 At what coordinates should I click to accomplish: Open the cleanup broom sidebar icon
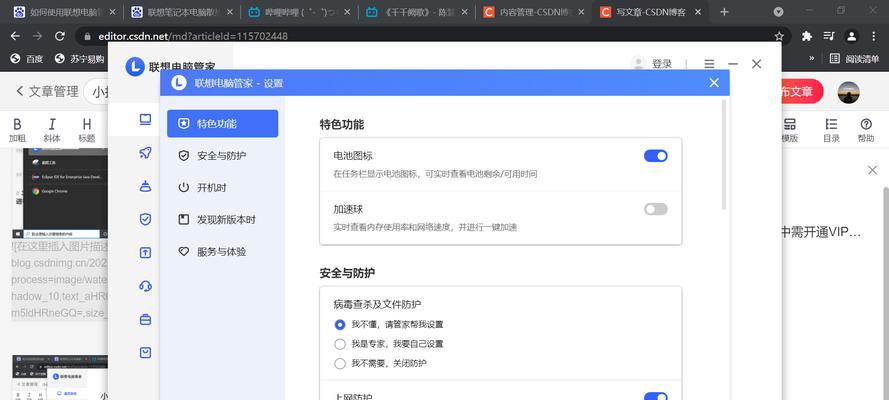pos(146,186)
